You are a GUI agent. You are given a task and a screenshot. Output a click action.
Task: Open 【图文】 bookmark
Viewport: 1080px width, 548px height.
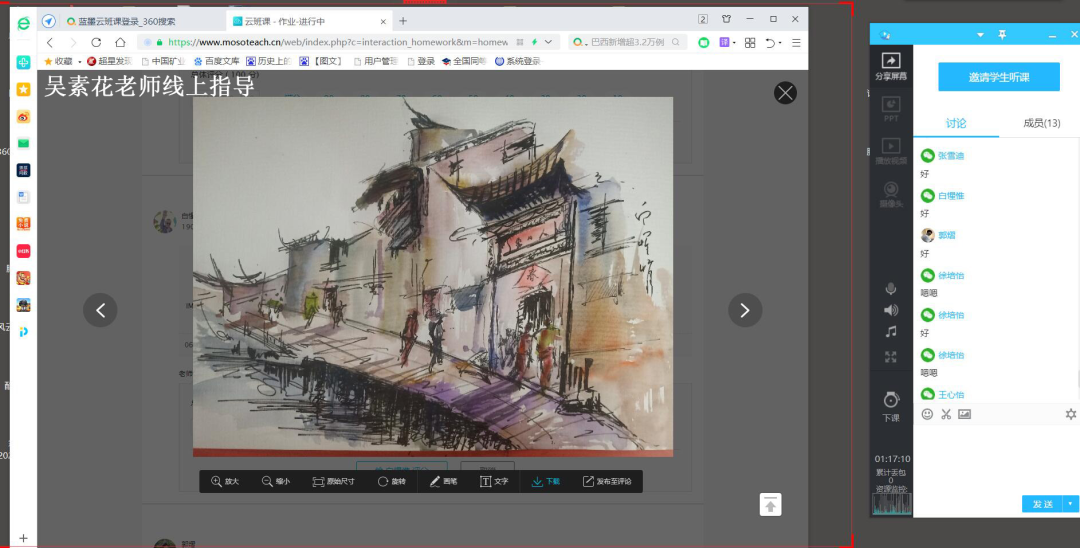(322, 61)
